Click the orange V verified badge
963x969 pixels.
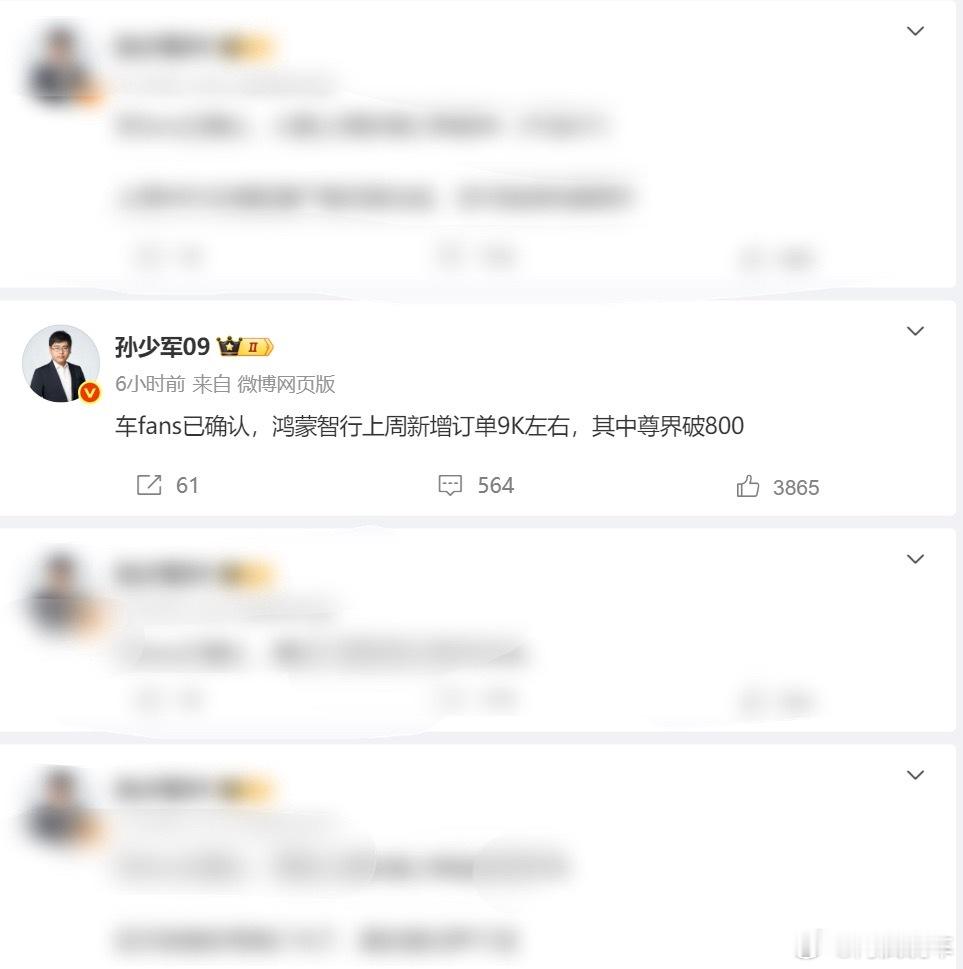pos(90,392)
